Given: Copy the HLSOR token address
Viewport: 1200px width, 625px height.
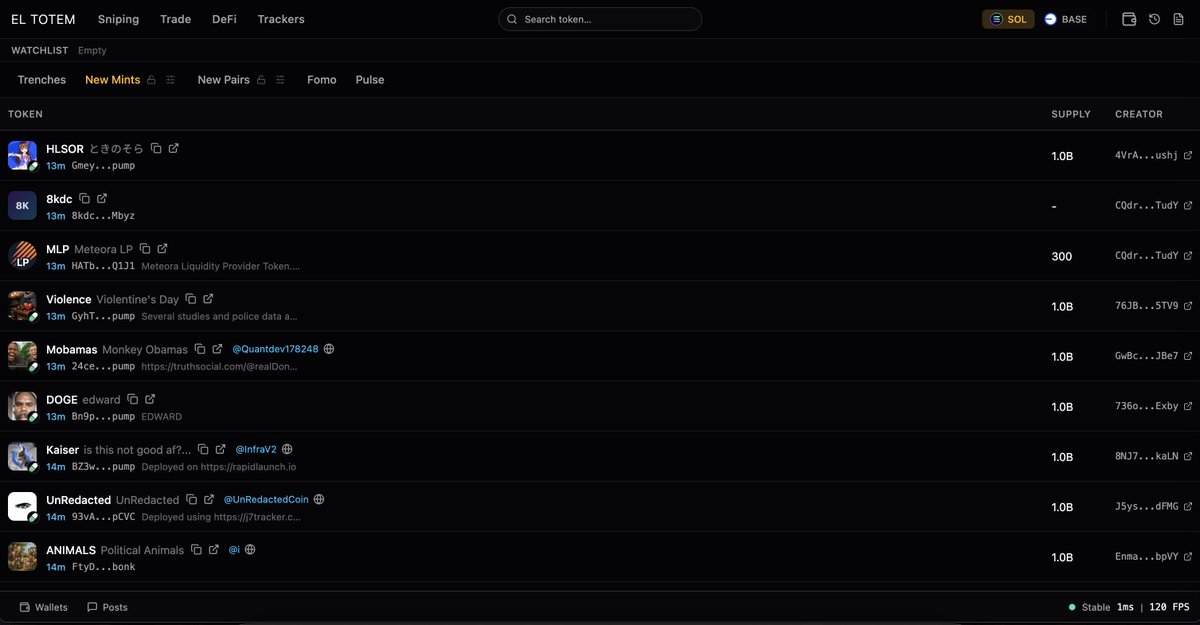Looking at the screenshot, I should [x=156, y=148].
